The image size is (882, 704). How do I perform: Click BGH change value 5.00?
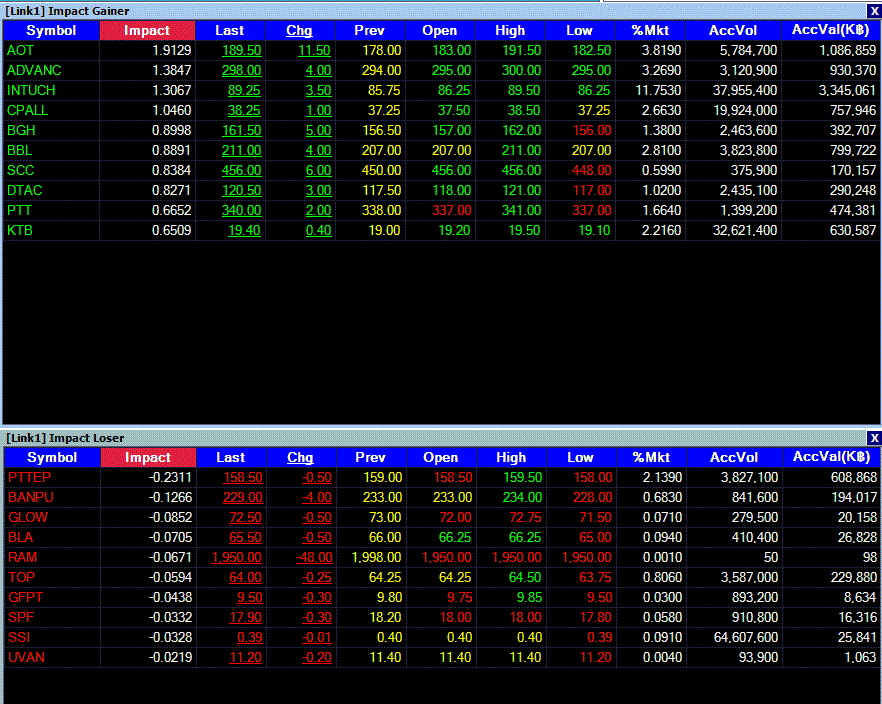[x=318, y=130]
